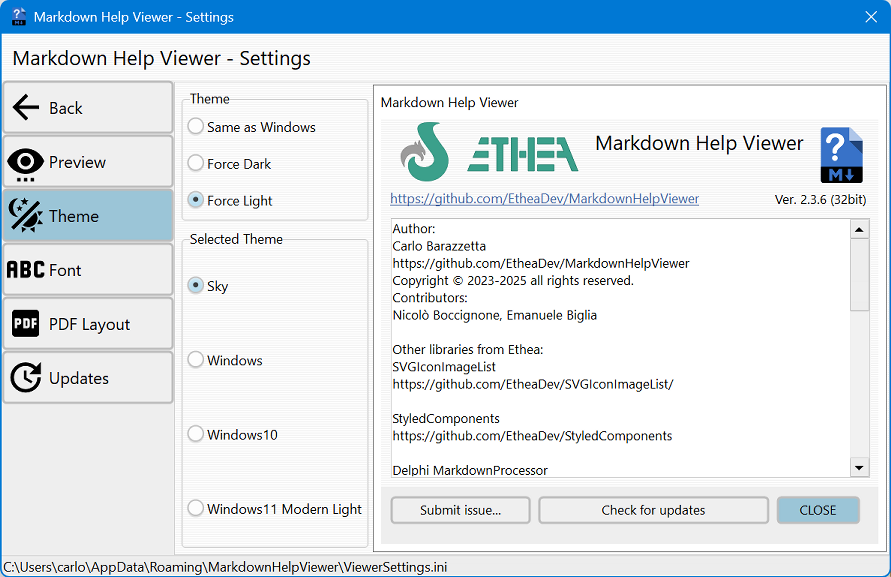Open the MarkdownHelpViewer GitHub link

pos(544,199)
